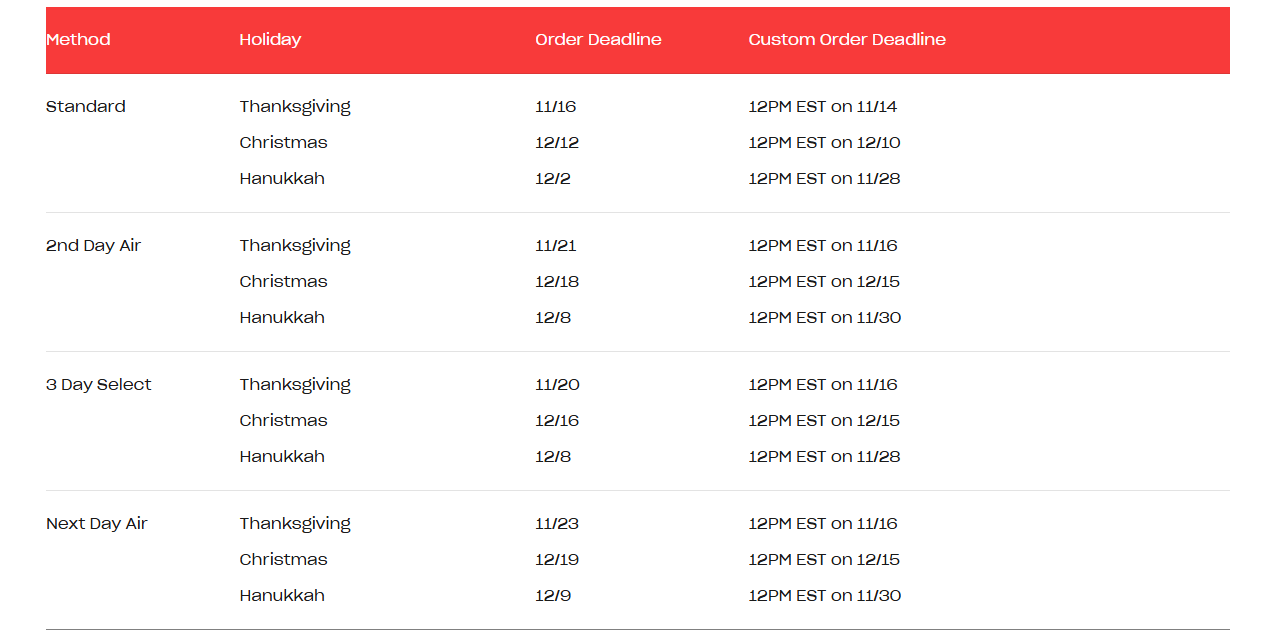The width and height of the screenshot is (1275, 635).
Task: Select the Standard shipping method label
Action: [x=86, y=107]
